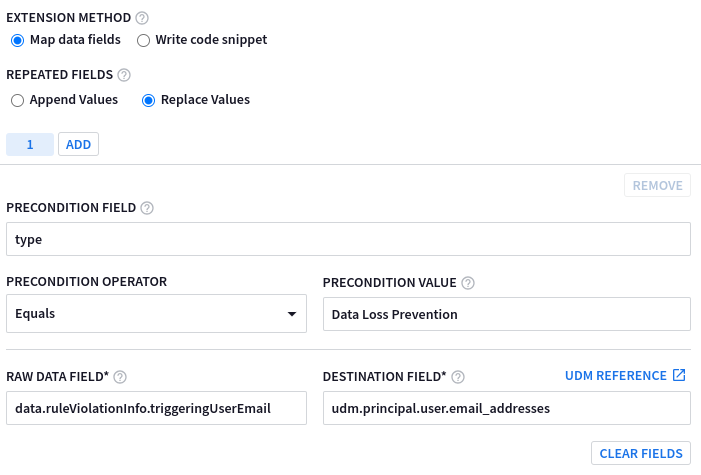Image resolution: width=701 pixels, height=475 pixels.
Task: Click help icon next to Raw Data Field
Action: pos(120,377)
